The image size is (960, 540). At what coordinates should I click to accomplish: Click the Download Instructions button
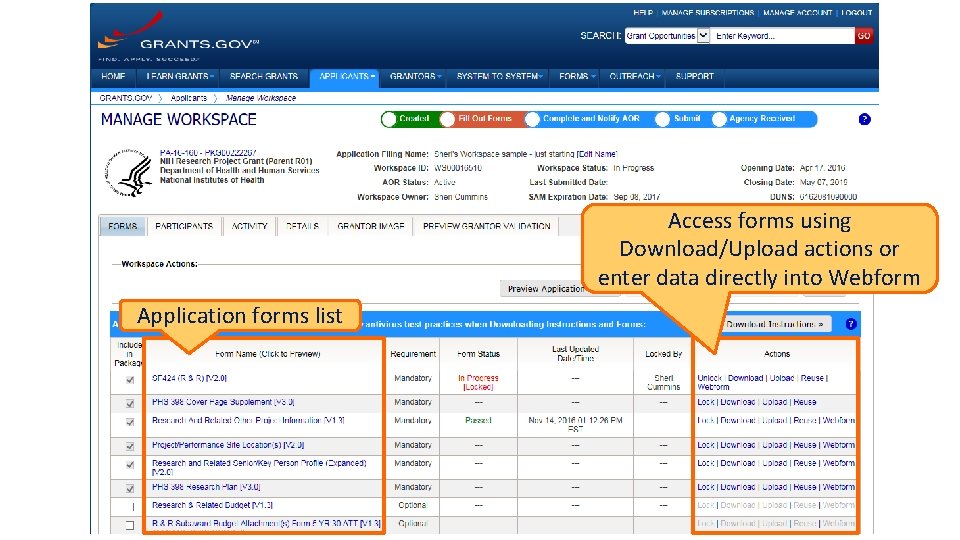pos(774,324)
